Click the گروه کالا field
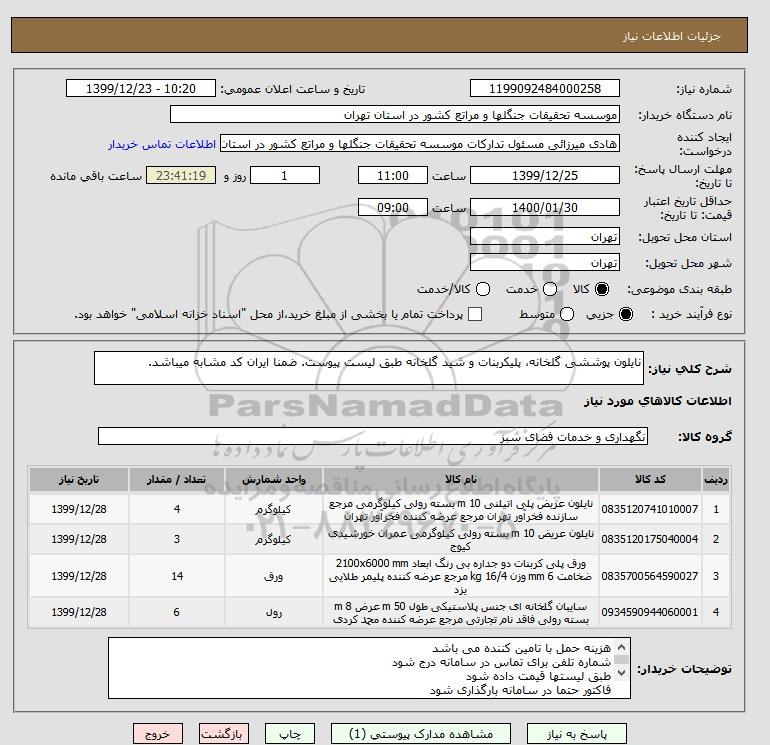This screenshot has width=770, height=745. click(373, 436)
